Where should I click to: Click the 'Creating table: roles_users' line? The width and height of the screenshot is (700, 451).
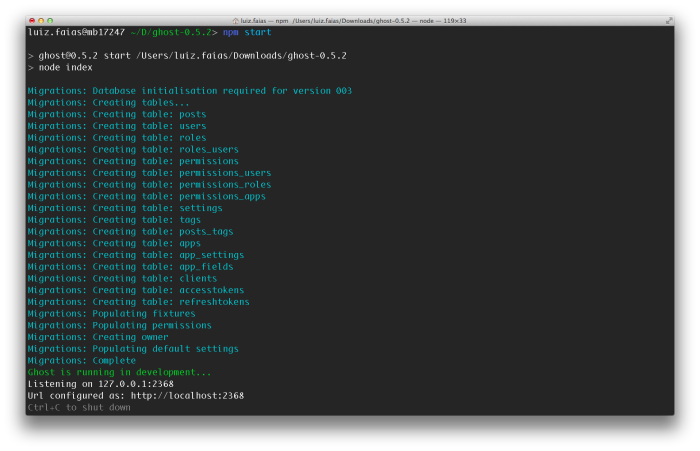click(x=133, y=149)
